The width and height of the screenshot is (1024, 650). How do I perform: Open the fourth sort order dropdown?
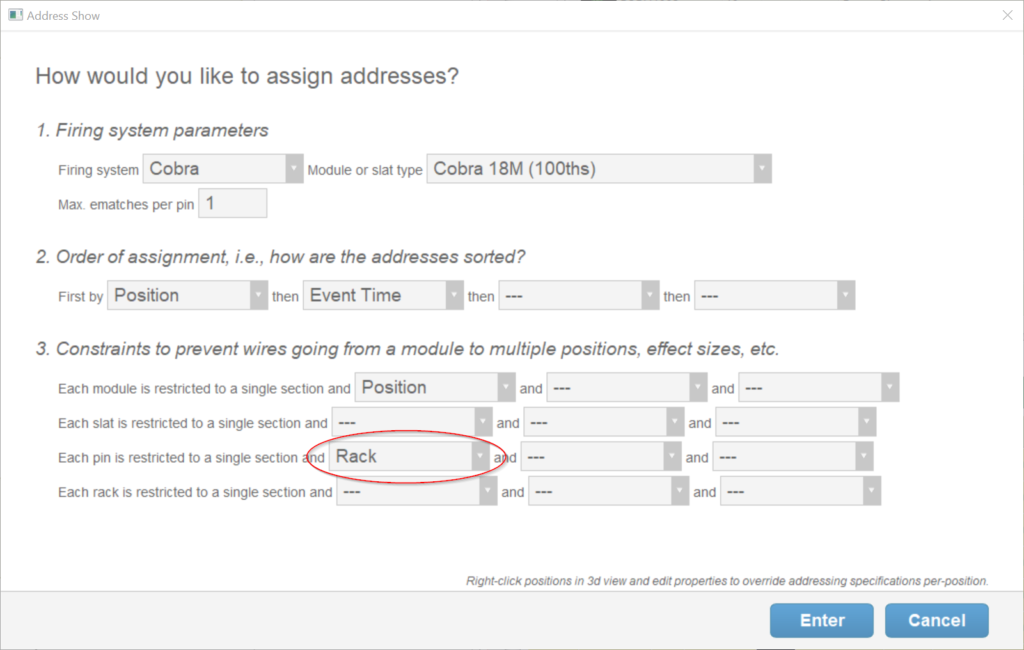[775, 296]
